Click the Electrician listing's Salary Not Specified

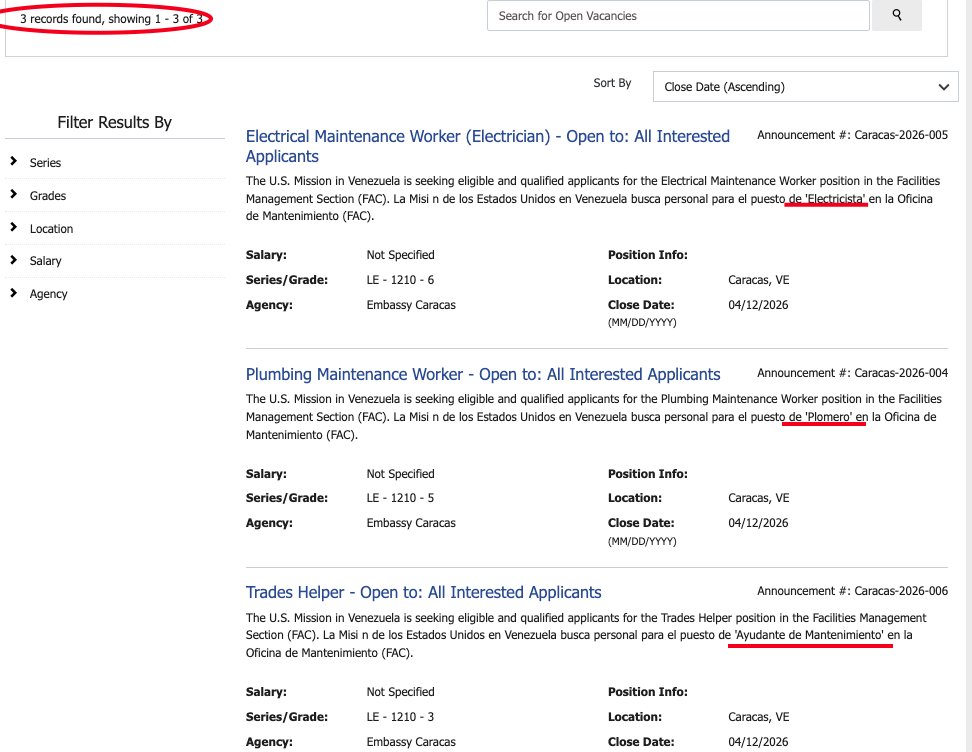click(x=400, y=255)
